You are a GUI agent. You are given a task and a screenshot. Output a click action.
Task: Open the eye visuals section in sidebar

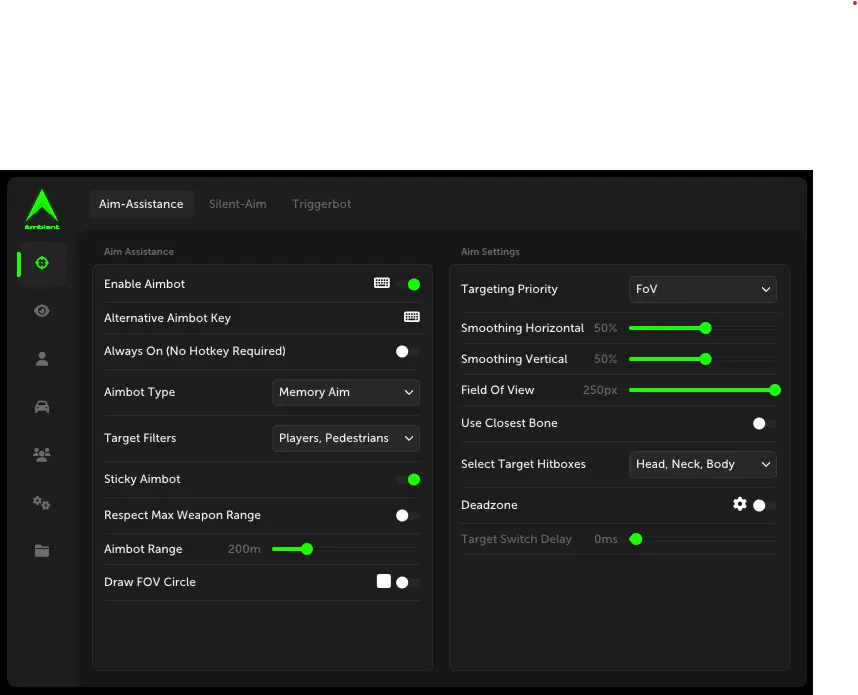(42, 311)
